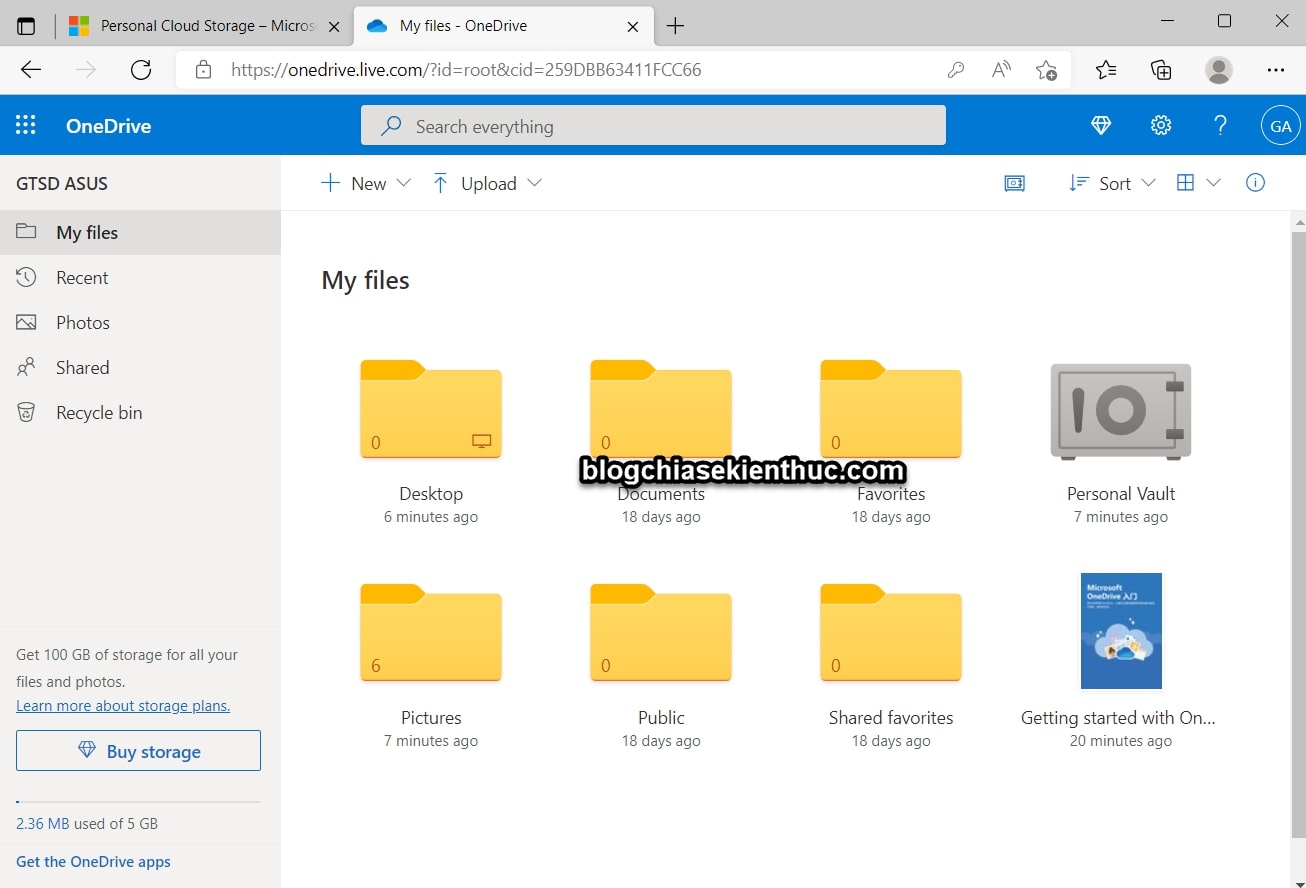Click the My files heading

(365, 280)
